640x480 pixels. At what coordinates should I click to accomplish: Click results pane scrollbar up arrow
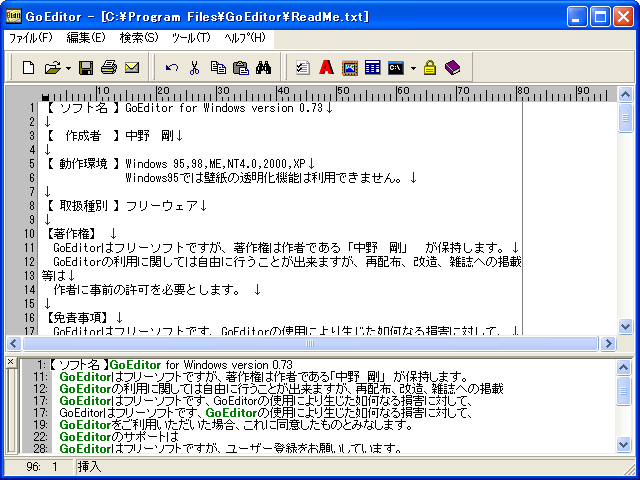(x=623, y=367)
